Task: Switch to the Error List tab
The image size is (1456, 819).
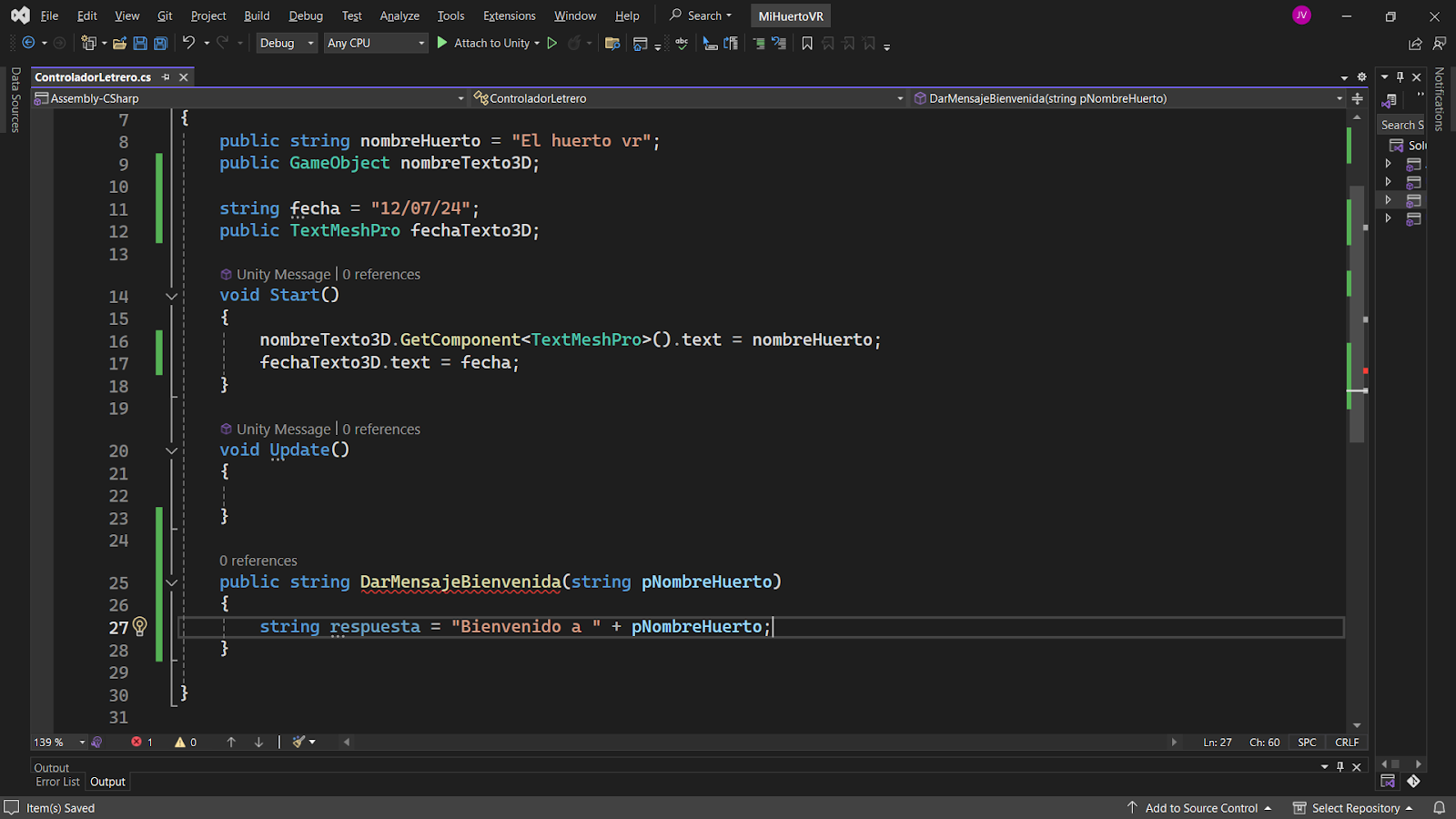Action: point(57,782)
